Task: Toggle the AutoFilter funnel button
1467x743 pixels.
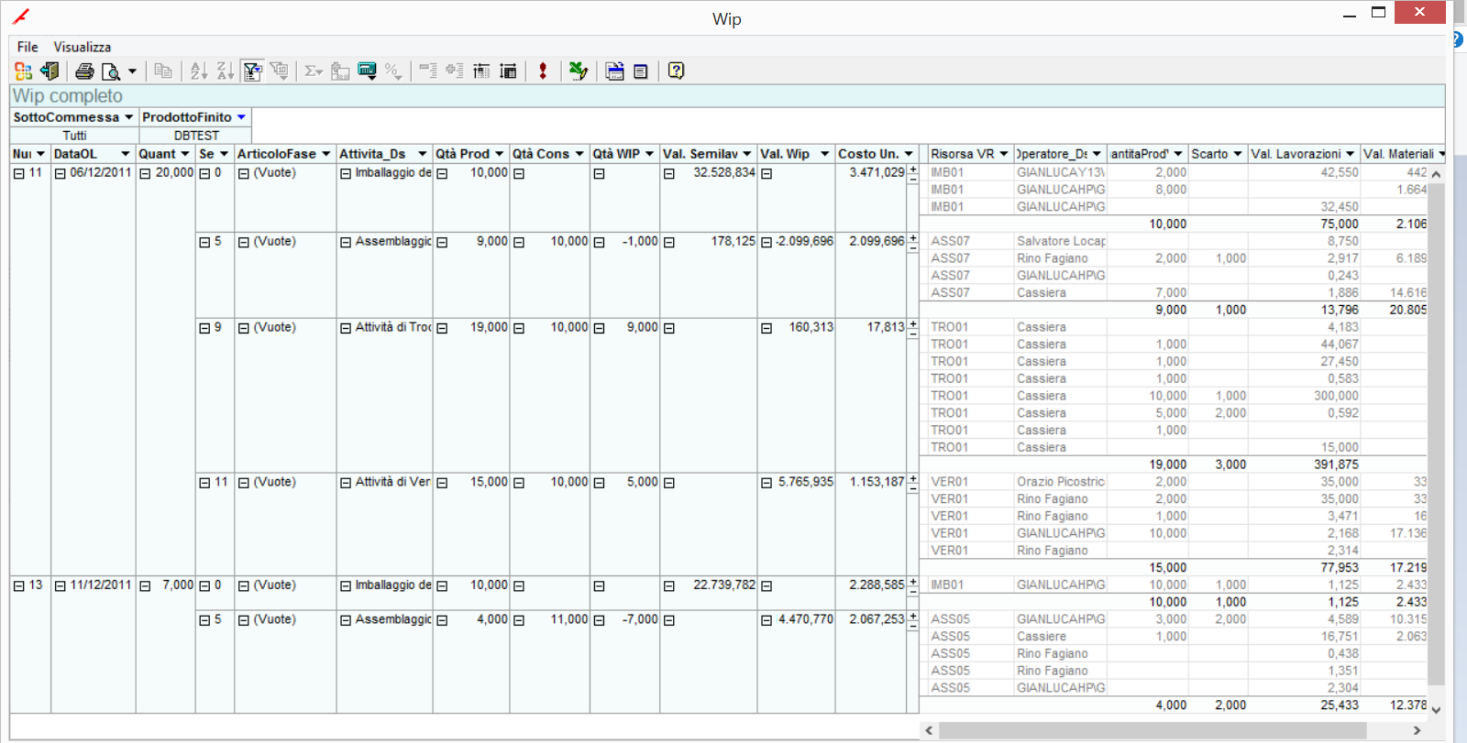Action: click(253, 71)
